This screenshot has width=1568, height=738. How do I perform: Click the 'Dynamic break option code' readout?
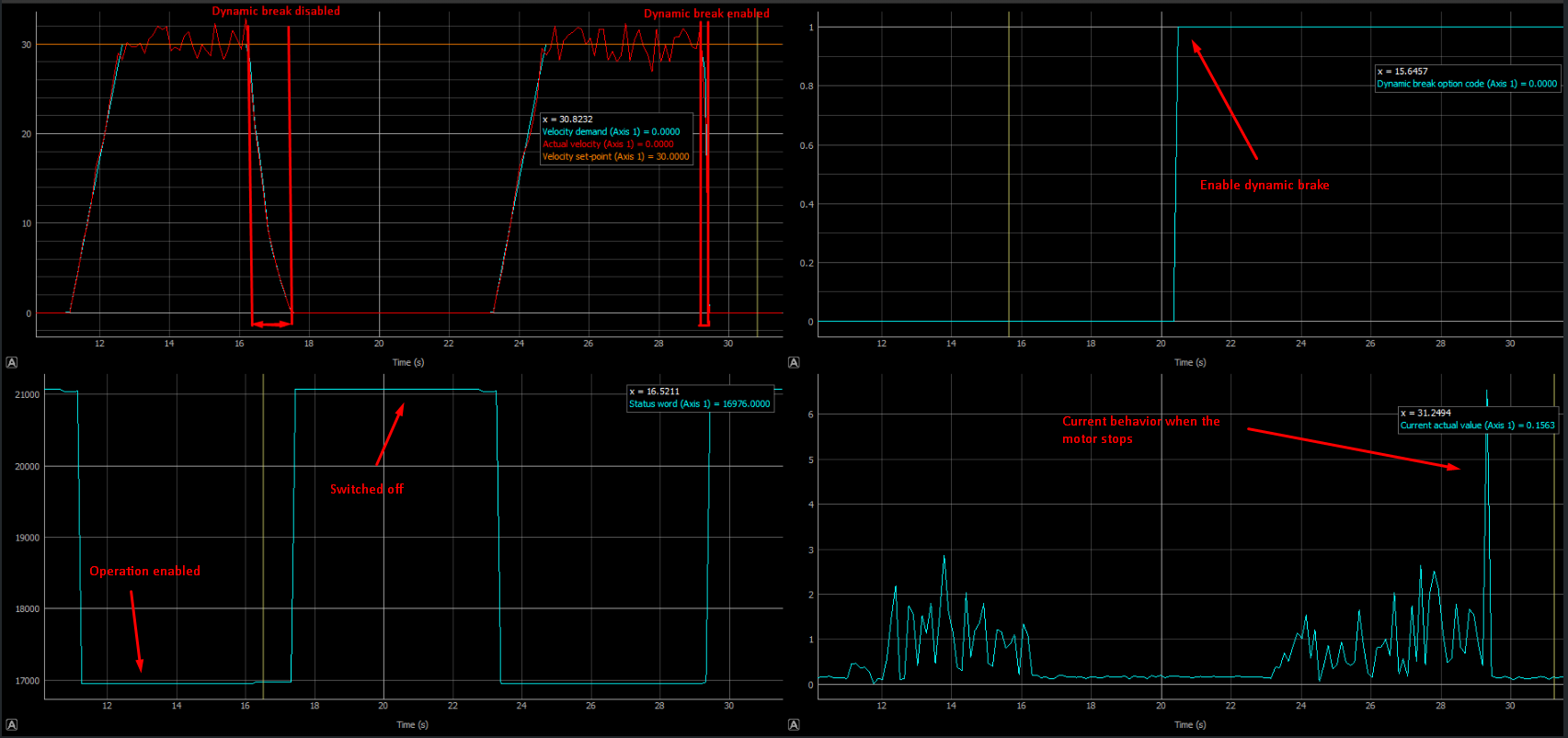tap(1467, 84)
